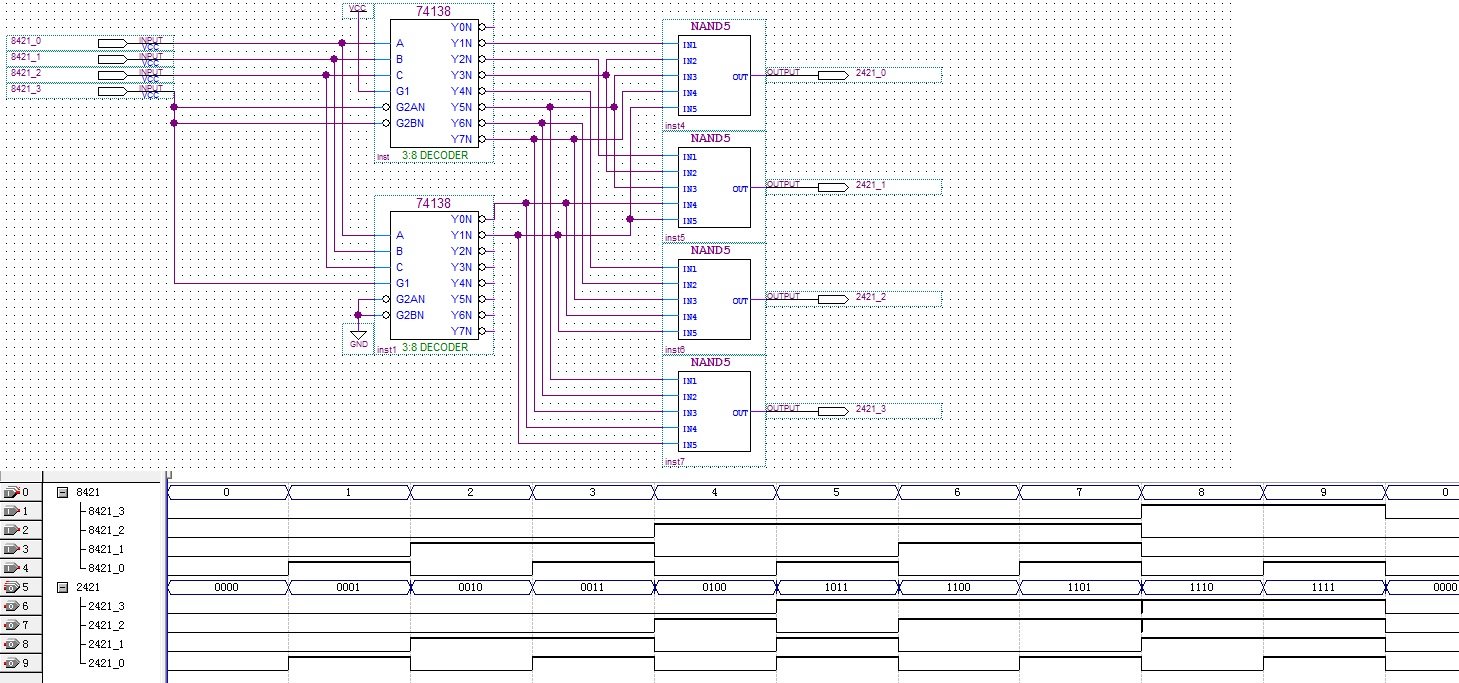Select the 2421_1 signal in the waveform list
The width and height of the screenshot is (1459, 683).
coord(107,644)
